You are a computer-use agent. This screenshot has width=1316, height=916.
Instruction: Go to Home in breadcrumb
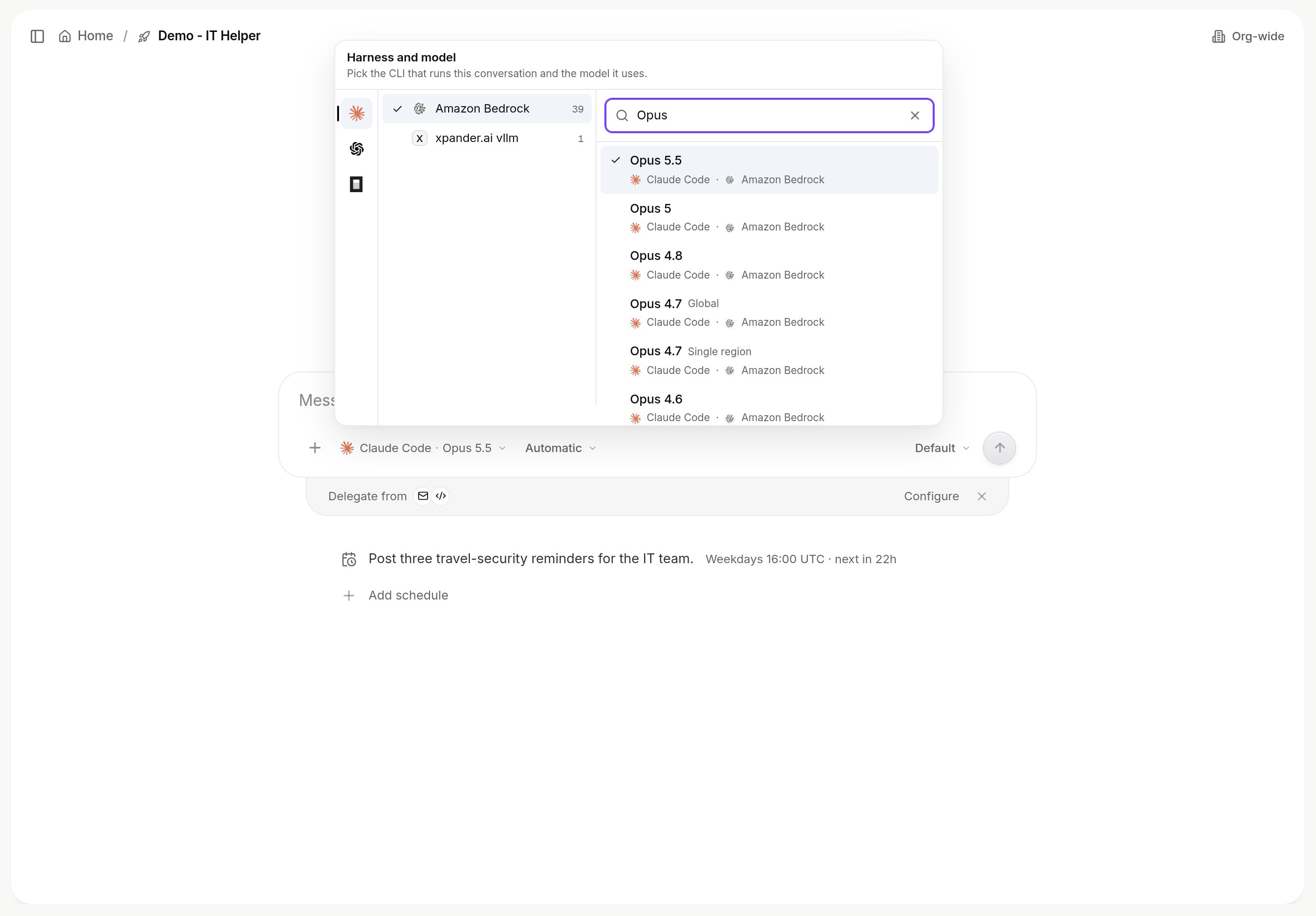[86, 36]
